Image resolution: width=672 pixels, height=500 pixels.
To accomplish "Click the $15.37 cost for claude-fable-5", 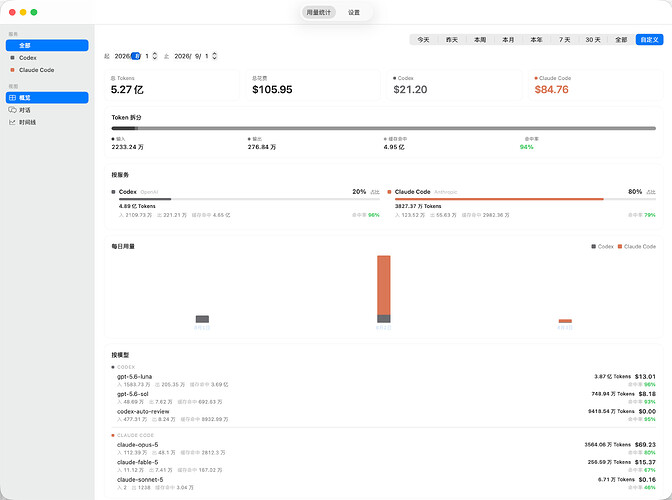I will coord(645,462).
